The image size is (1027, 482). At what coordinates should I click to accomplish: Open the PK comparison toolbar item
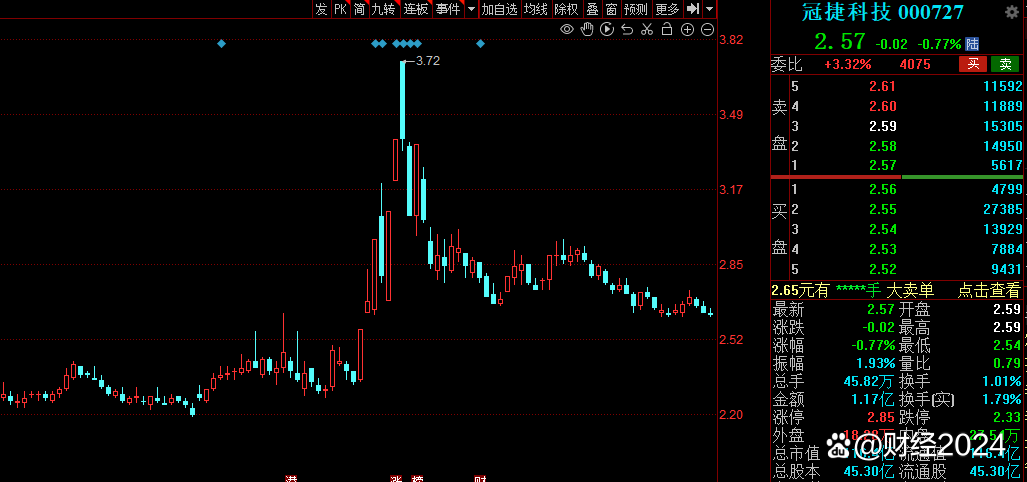click(341, 9)
